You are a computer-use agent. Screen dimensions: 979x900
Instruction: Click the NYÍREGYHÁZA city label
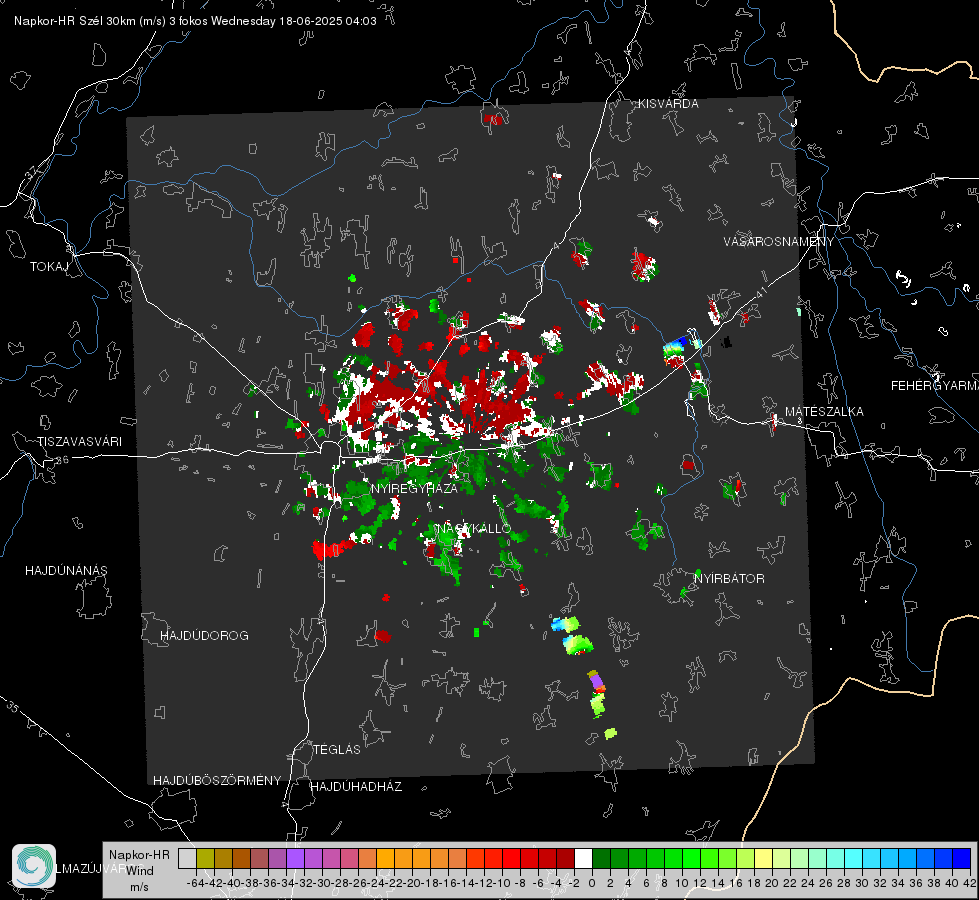point(414,488)
